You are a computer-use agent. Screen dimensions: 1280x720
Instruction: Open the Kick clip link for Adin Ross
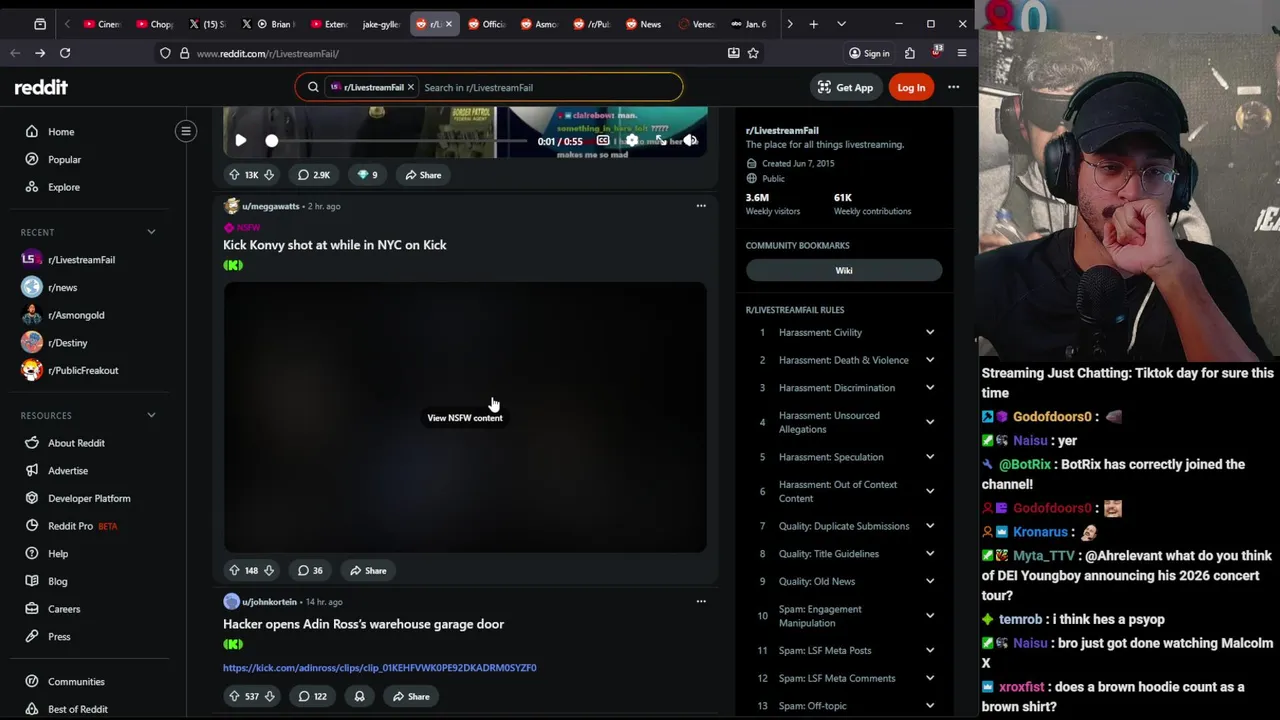point(380,668)
